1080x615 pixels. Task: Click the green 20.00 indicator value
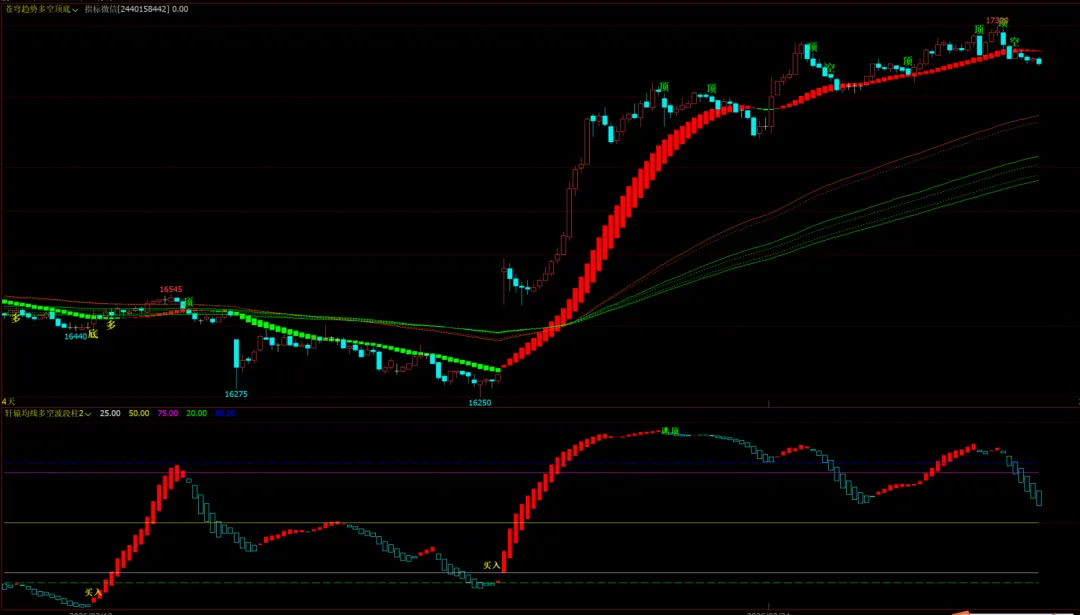(196, 413)
